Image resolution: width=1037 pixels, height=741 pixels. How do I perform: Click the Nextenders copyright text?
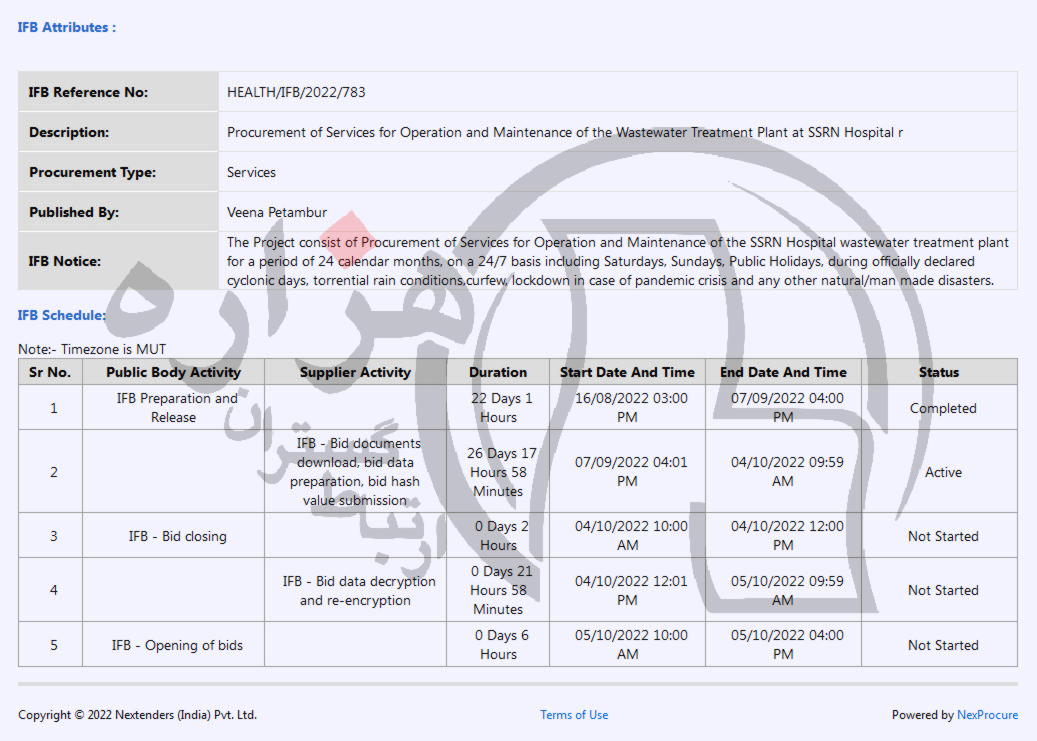137,715
